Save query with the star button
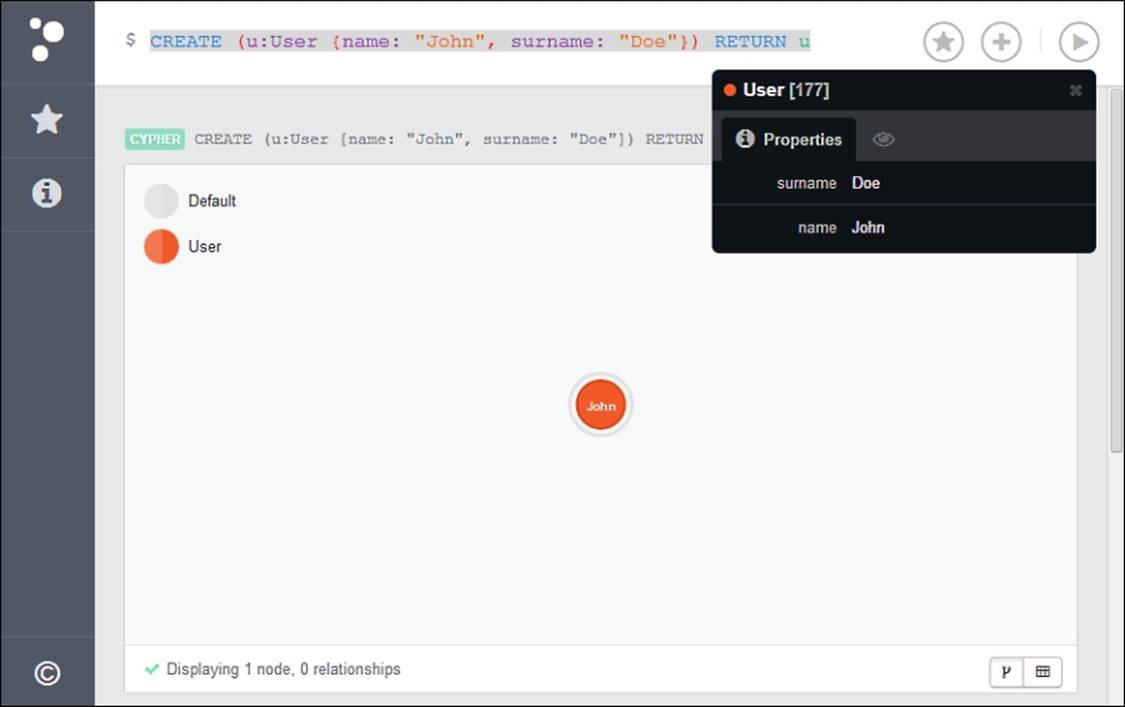 [943, 42]
